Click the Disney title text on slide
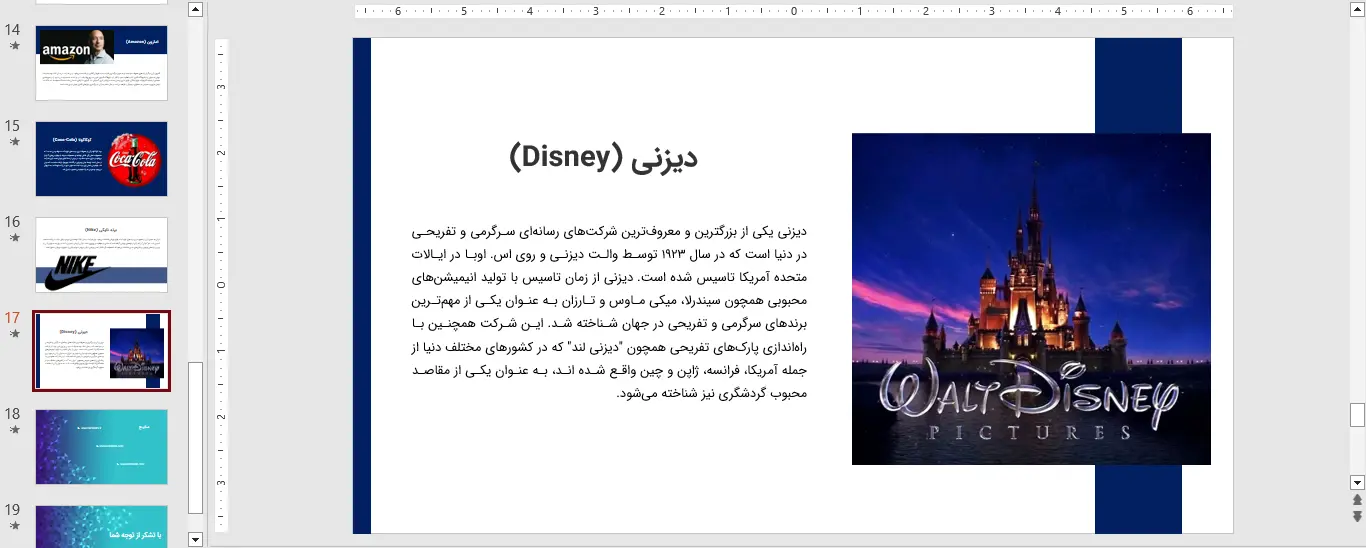 point(603,157)
